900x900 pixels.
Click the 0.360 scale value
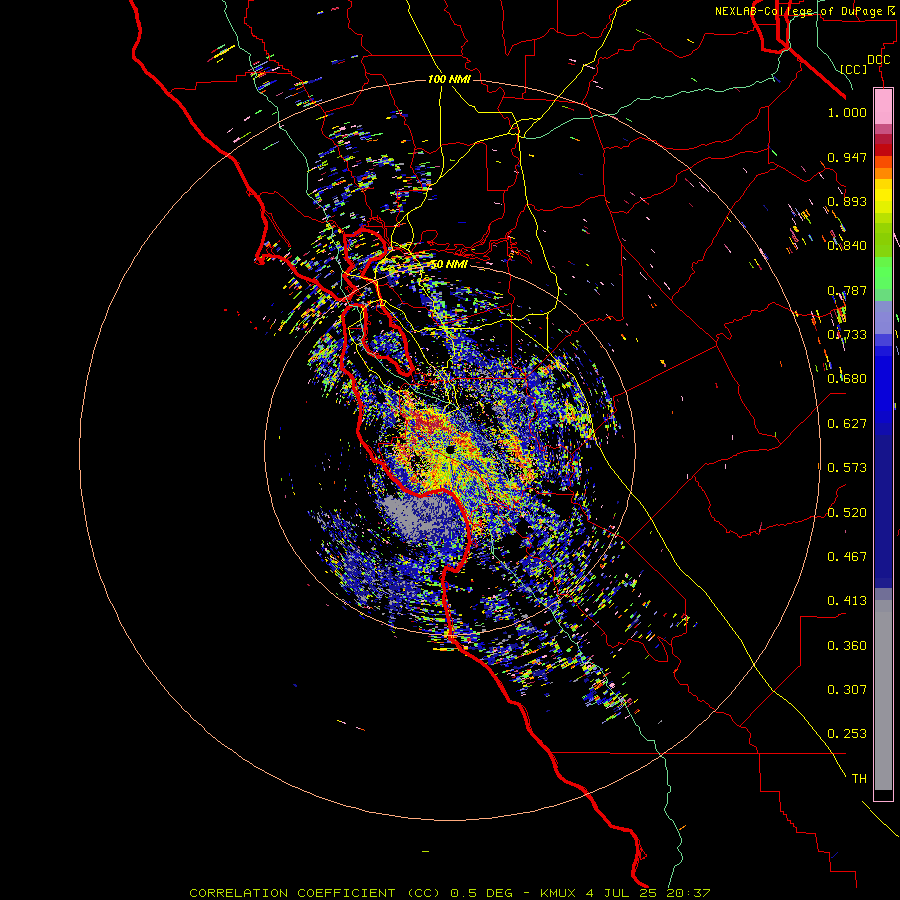(x=847, y=646)
